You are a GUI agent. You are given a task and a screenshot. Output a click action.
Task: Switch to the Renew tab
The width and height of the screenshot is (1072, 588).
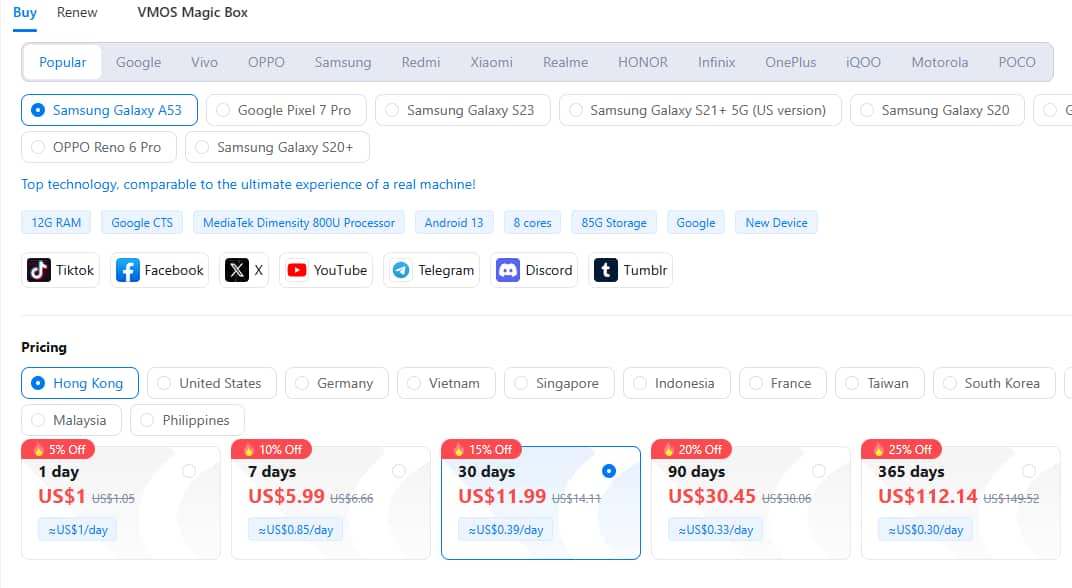(x=77, y=12)
